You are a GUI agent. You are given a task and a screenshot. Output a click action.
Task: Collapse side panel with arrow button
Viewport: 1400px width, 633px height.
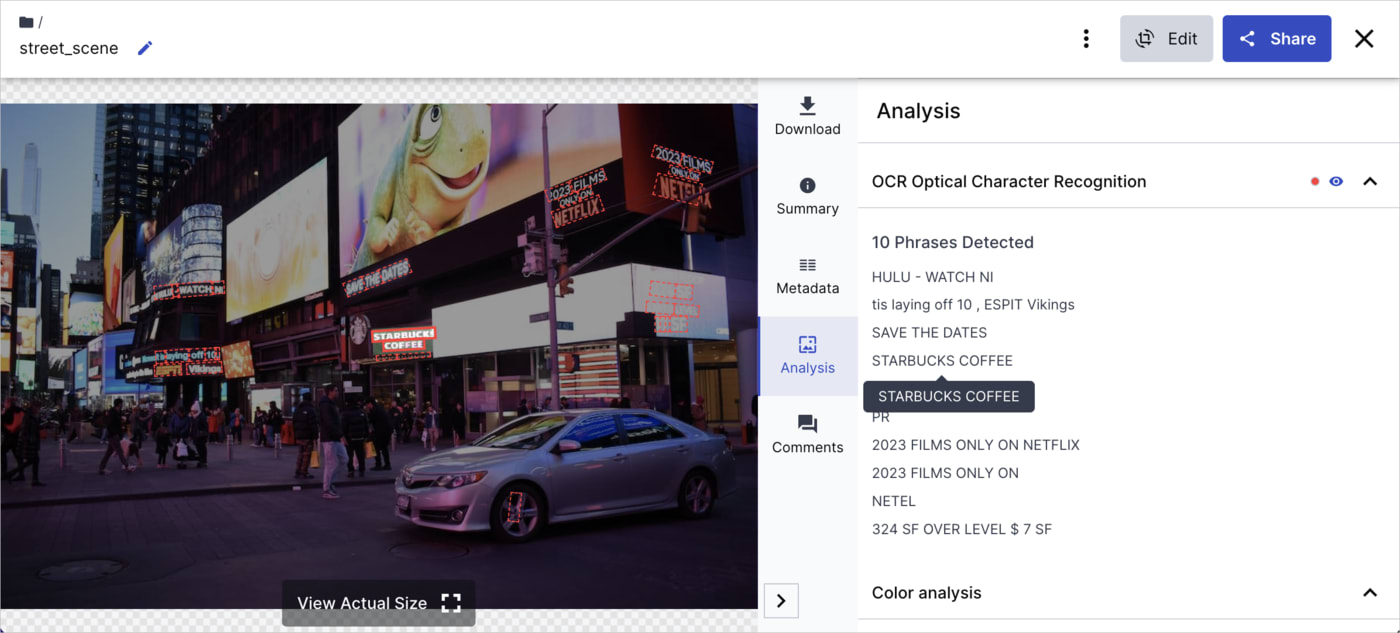pos(781,601)
